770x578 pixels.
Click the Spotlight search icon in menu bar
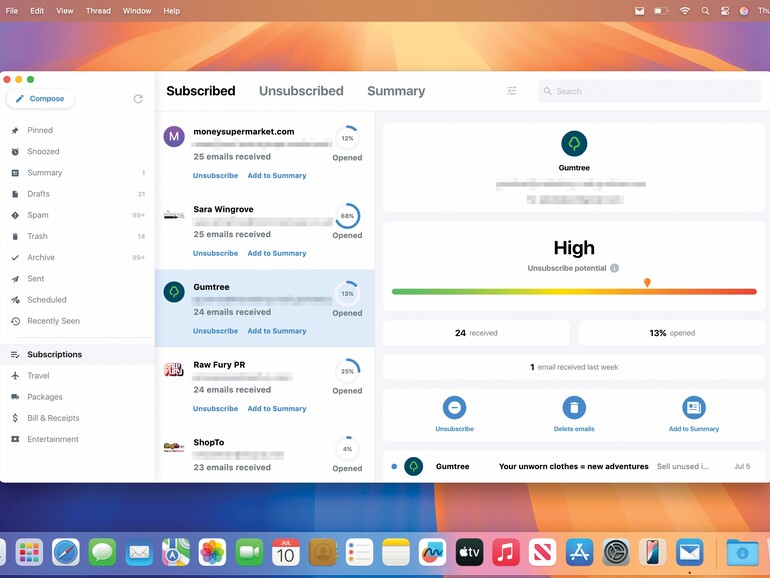pos(705,11)
